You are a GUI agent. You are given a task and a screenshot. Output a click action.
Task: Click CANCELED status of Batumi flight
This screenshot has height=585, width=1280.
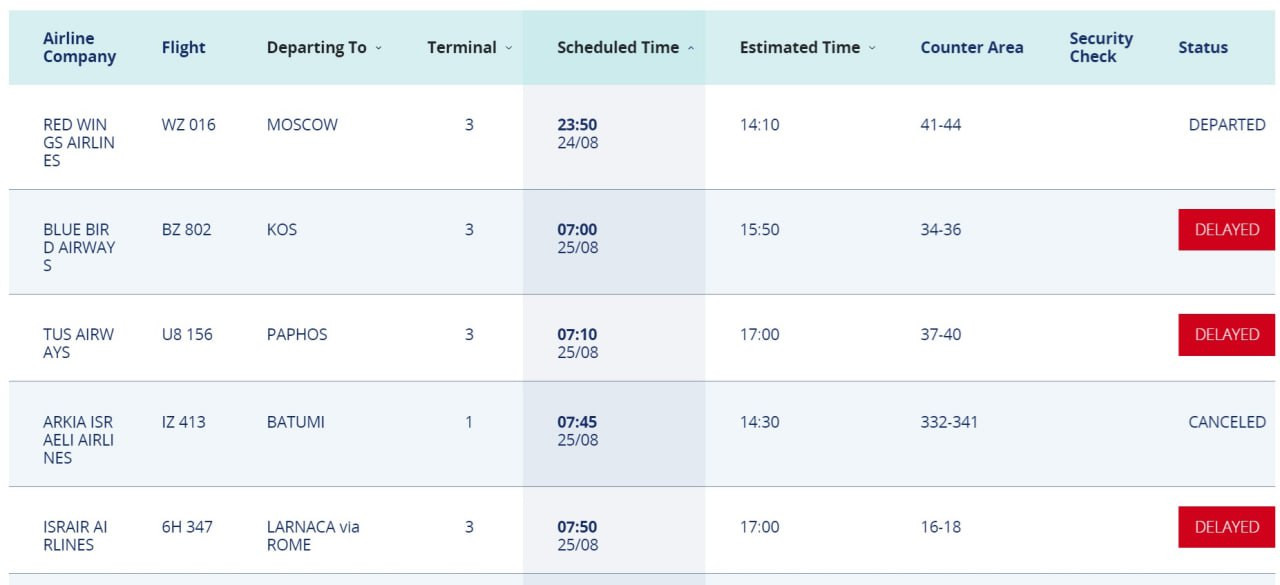pyautogui.click(x=1226, y=422)
